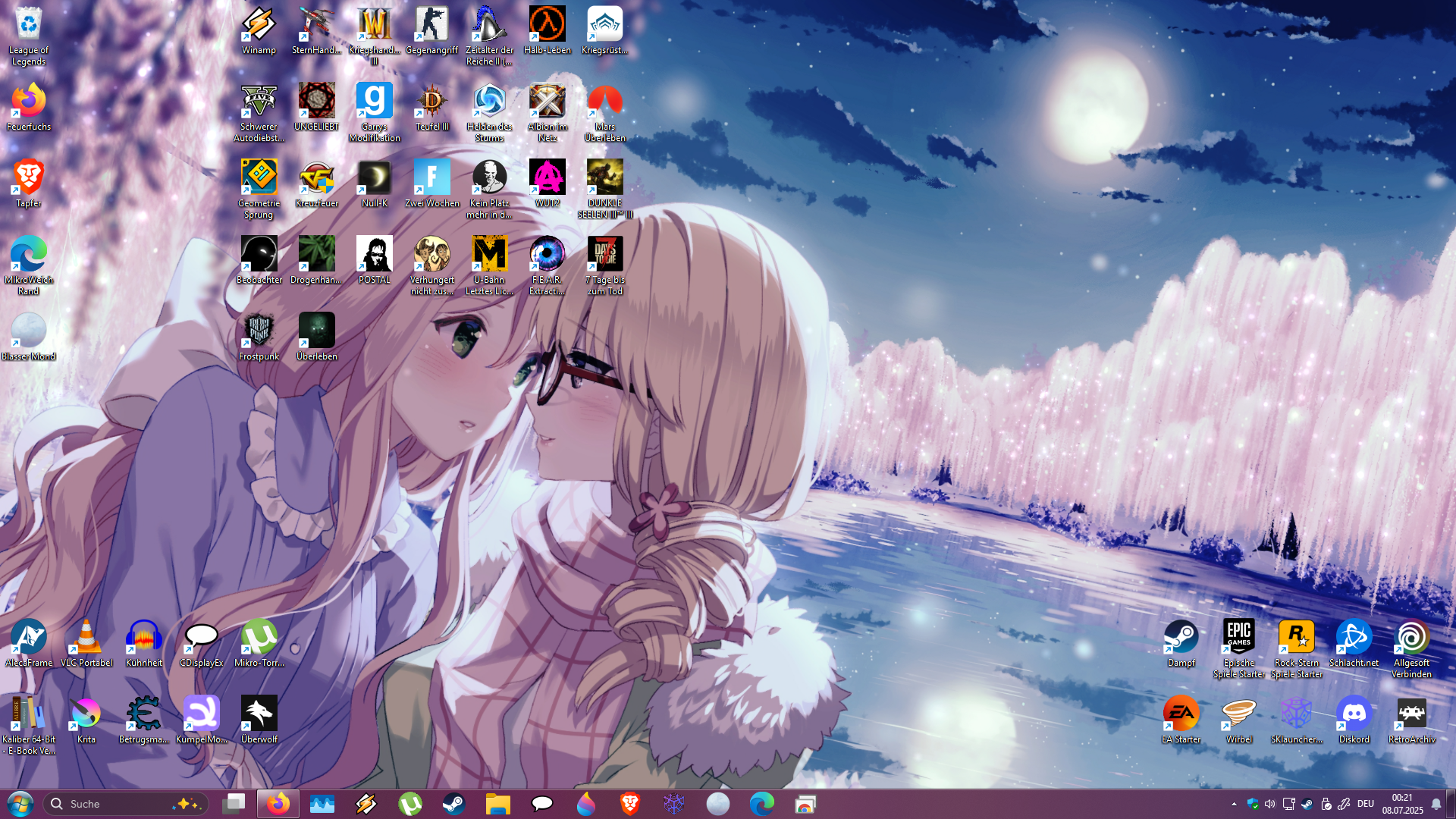The height and width of the screenshot is (819, 1456).
Task: Select Allgesoft Verbinden icon
Action: pyautogui.click(x=1412, y=648)
